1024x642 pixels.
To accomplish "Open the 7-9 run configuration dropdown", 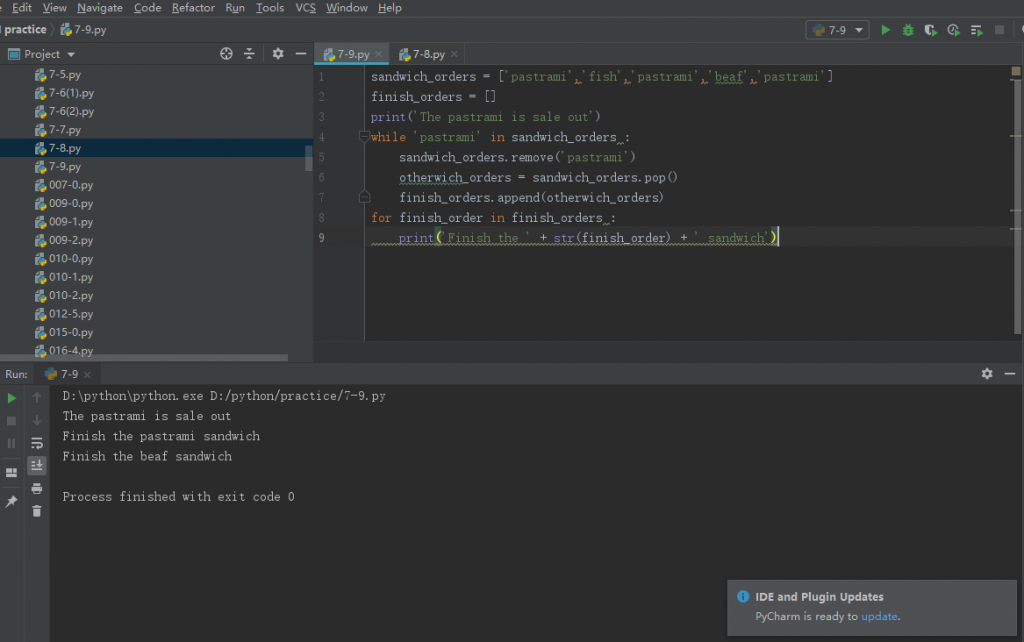I will [x=837, y=30].
